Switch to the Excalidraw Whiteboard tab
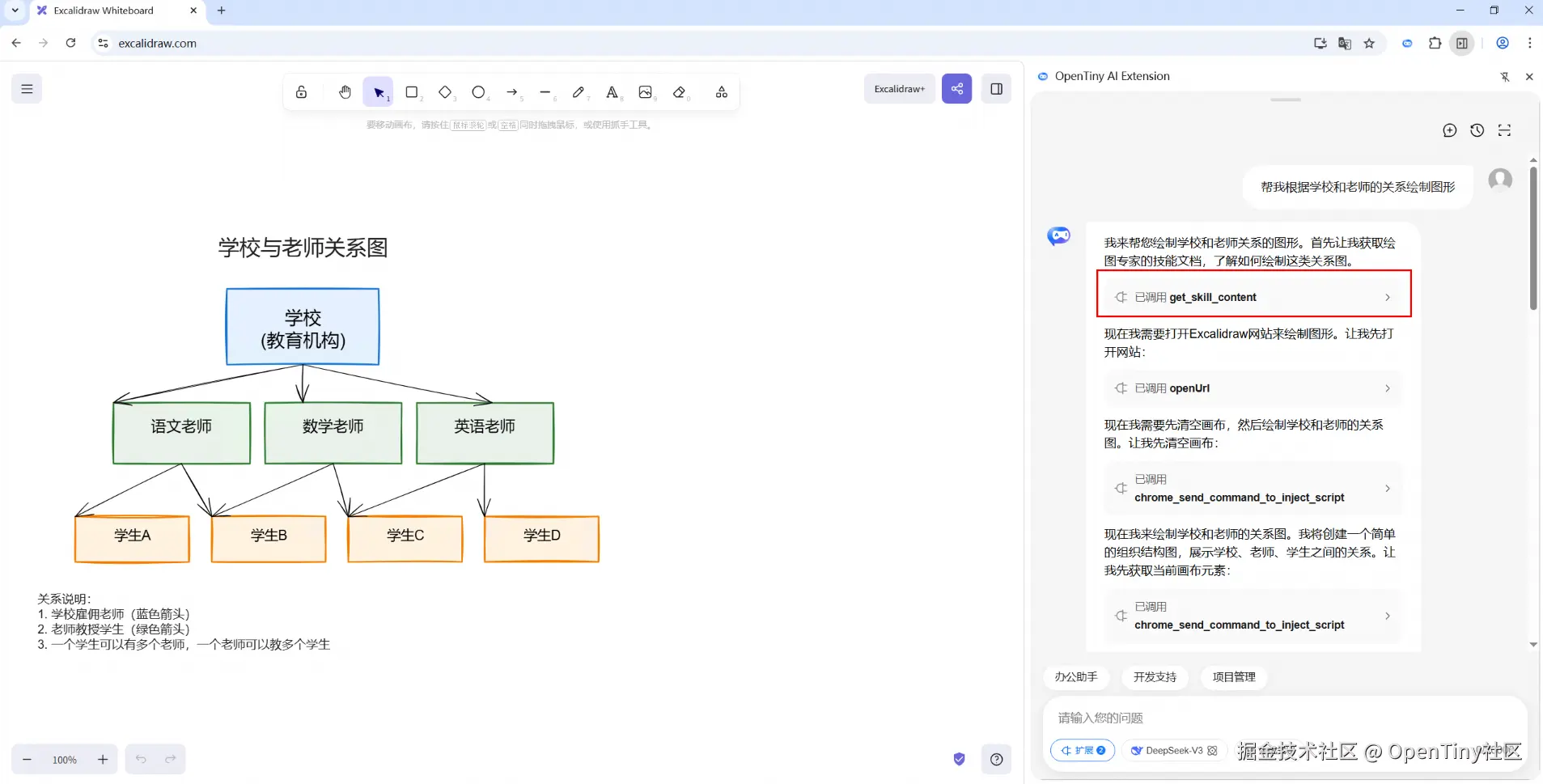The image size is (1543, 784). click(x=116, y=11)
